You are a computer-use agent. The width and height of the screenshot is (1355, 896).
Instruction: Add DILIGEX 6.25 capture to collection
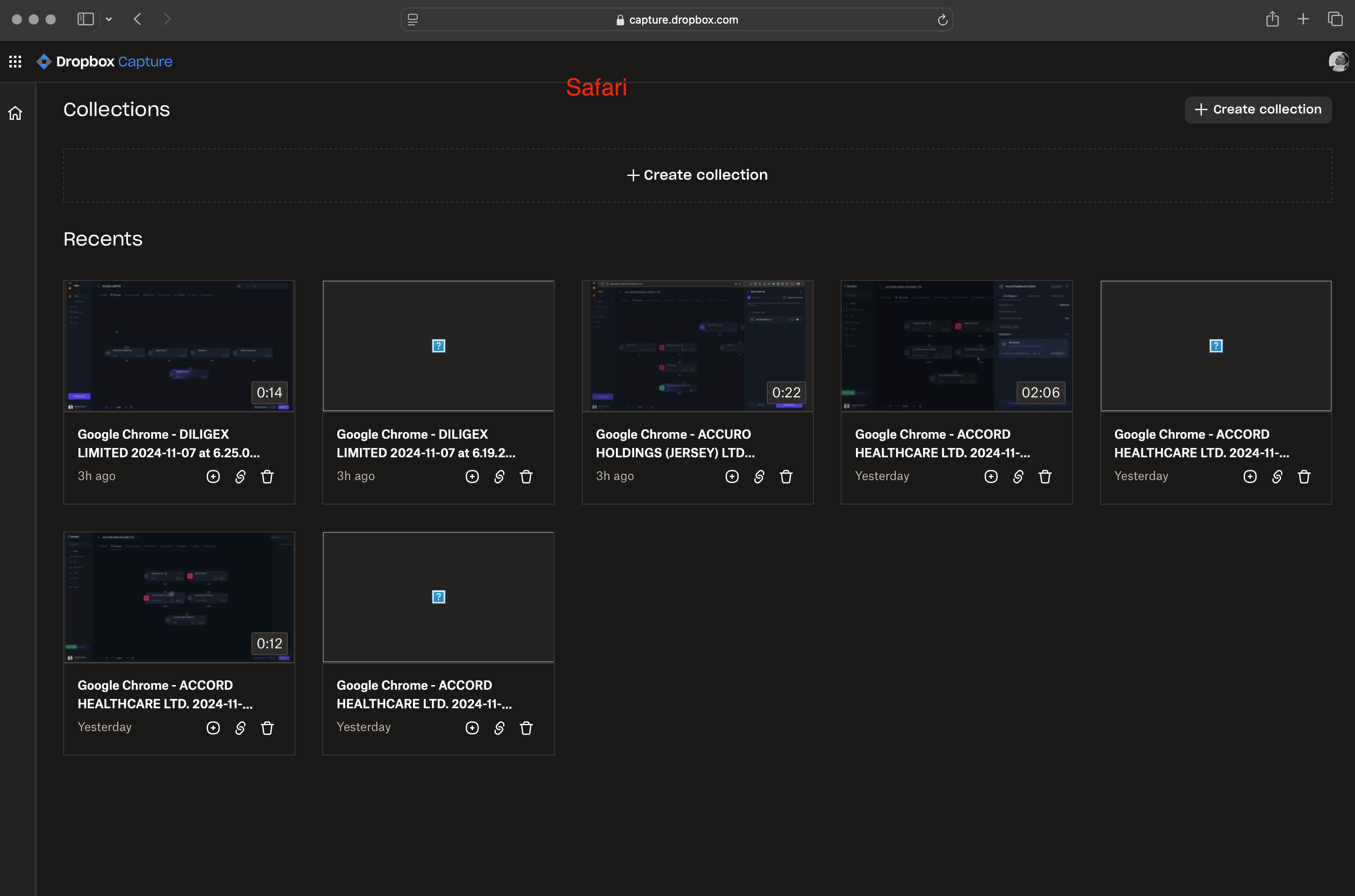tap(213, 477)
